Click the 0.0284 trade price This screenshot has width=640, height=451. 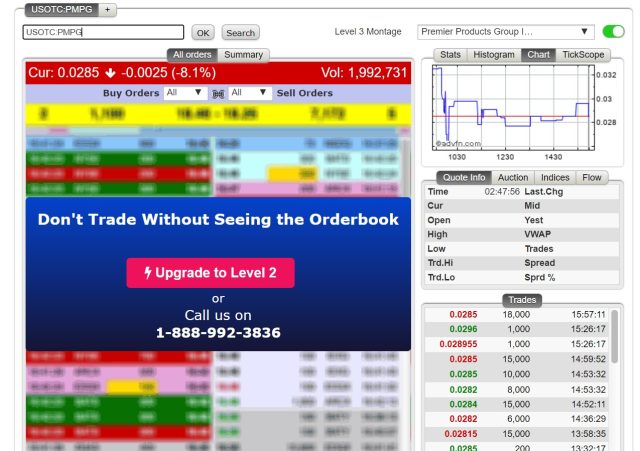tap(463, 404)
